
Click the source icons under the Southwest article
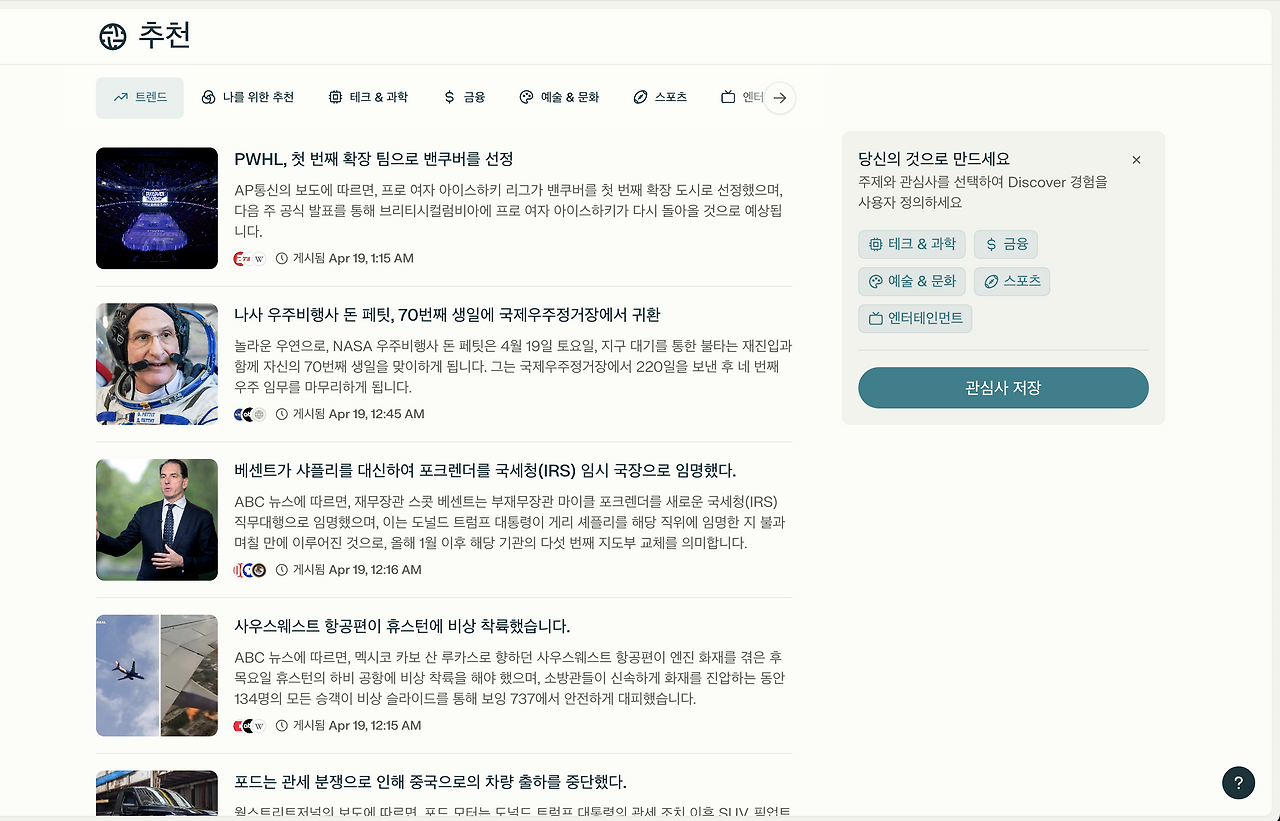pyautogui.click(x=249, y=726)
